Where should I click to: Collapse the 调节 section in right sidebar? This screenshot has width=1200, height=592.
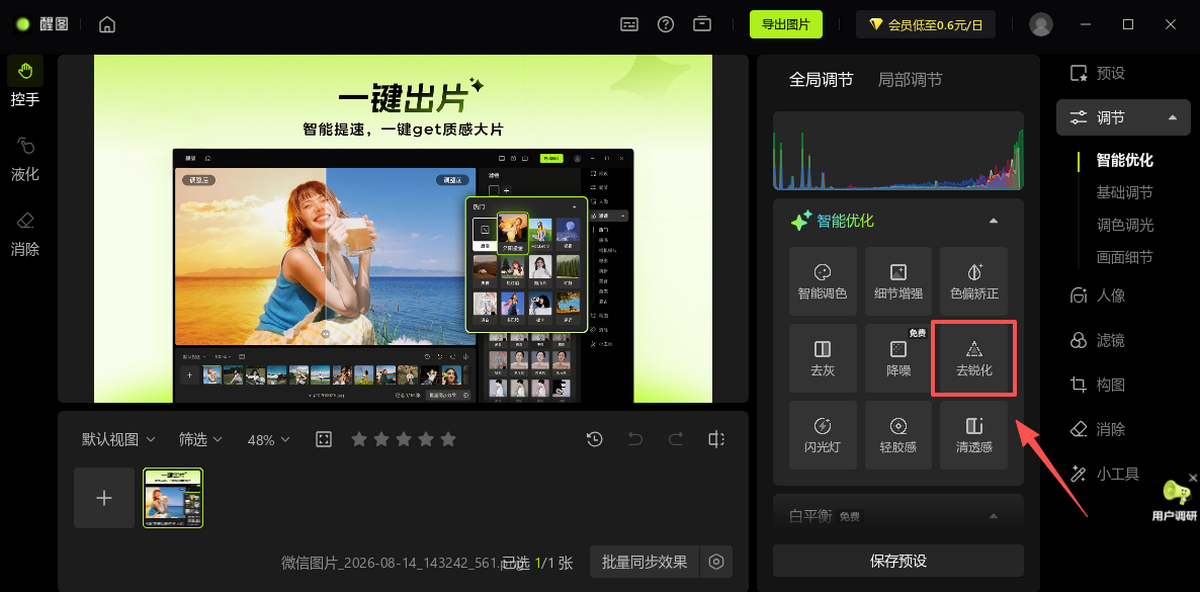(x=1172, y=117)
